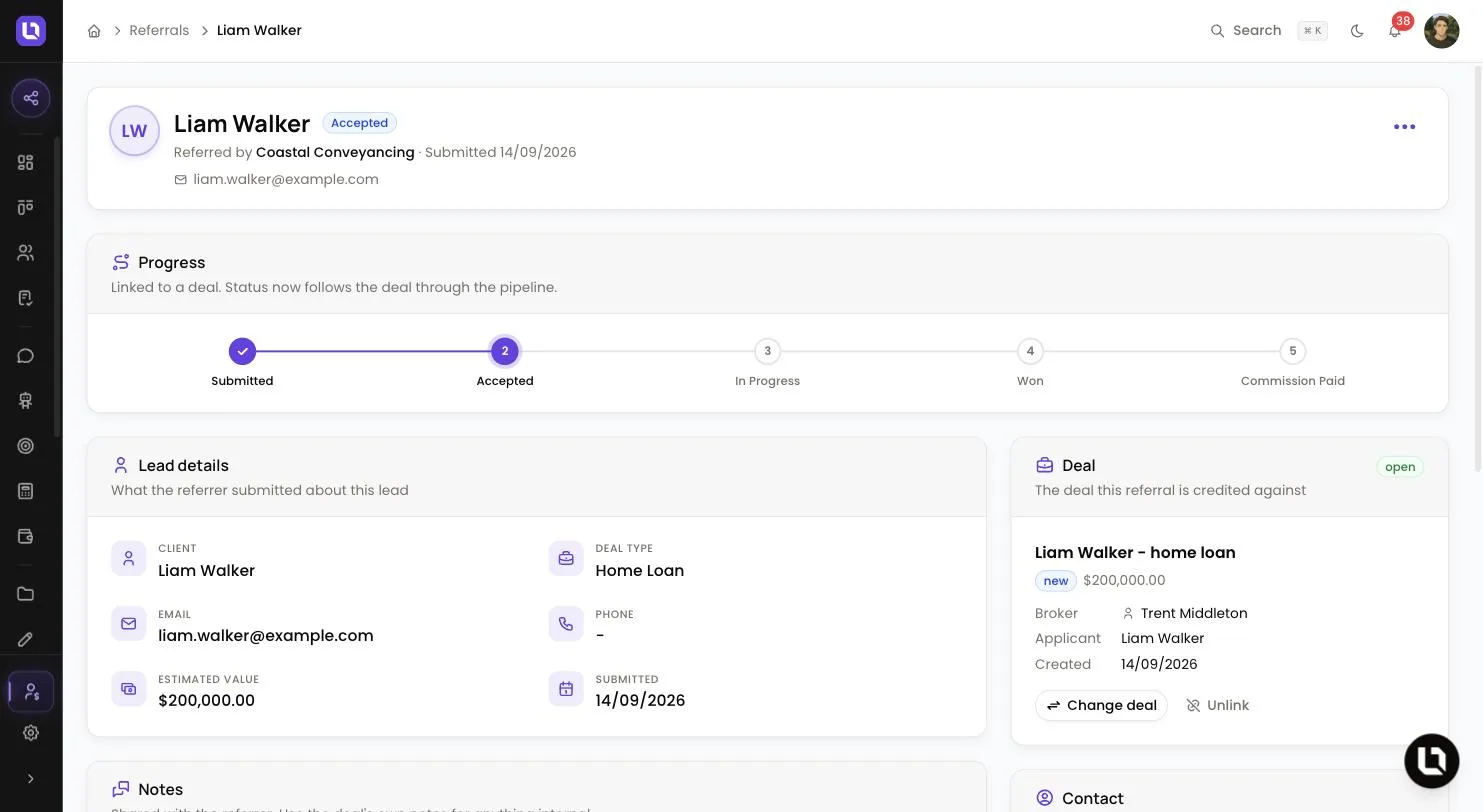The height and width of the screenshot is (812, 1483).
Task: Click the Accepted step 2 marker
Action: [505, 351]
